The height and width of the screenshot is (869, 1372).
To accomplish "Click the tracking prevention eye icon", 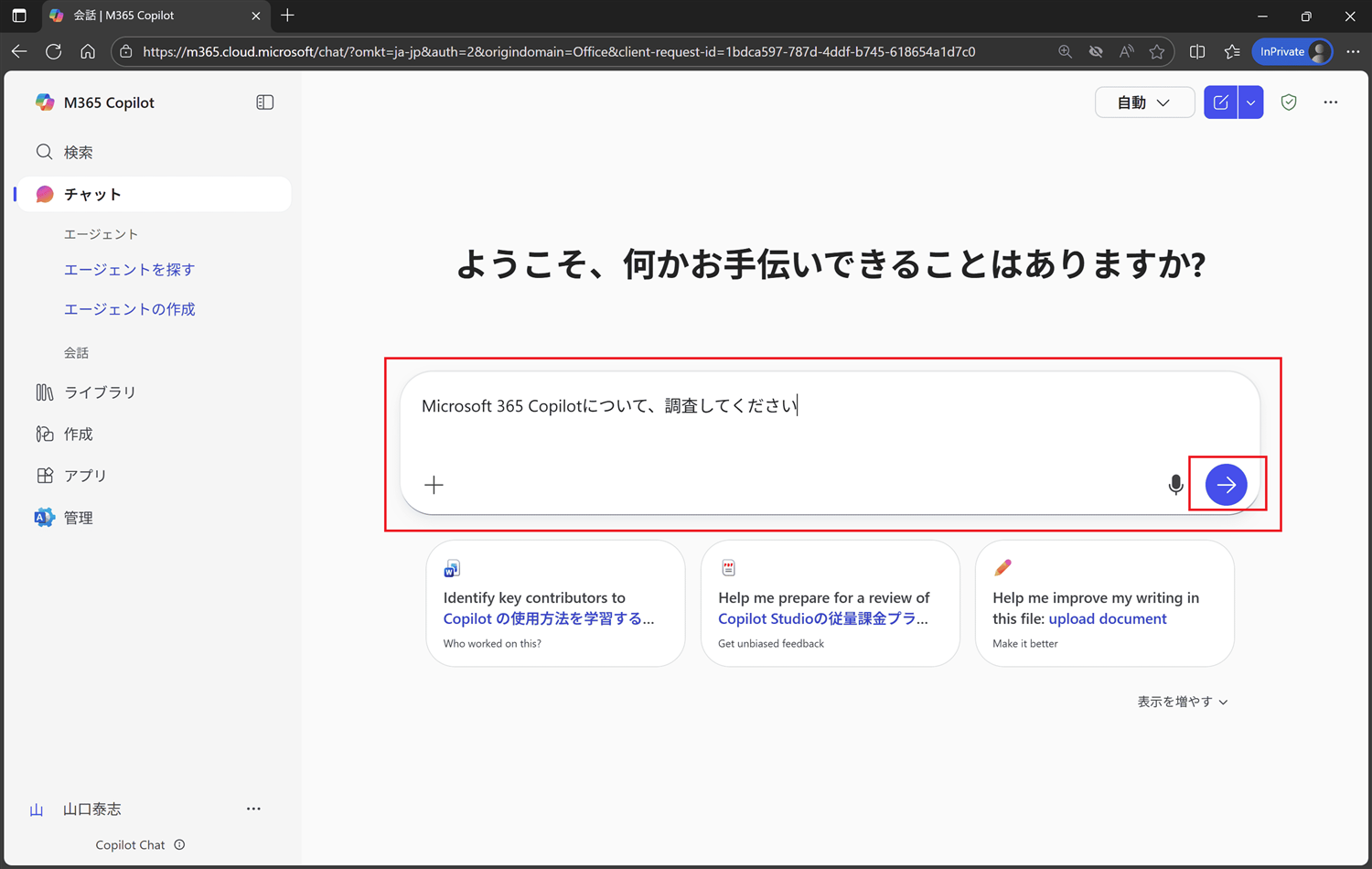I will coord(1096,52).
